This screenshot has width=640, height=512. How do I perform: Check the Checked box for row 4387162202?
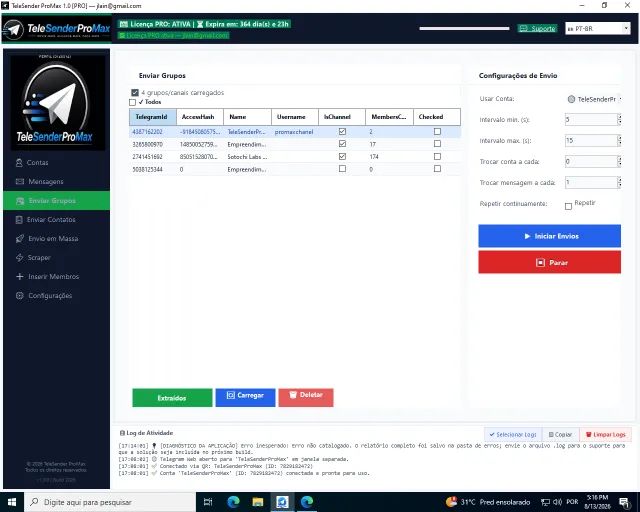click(x=438, y=131)
